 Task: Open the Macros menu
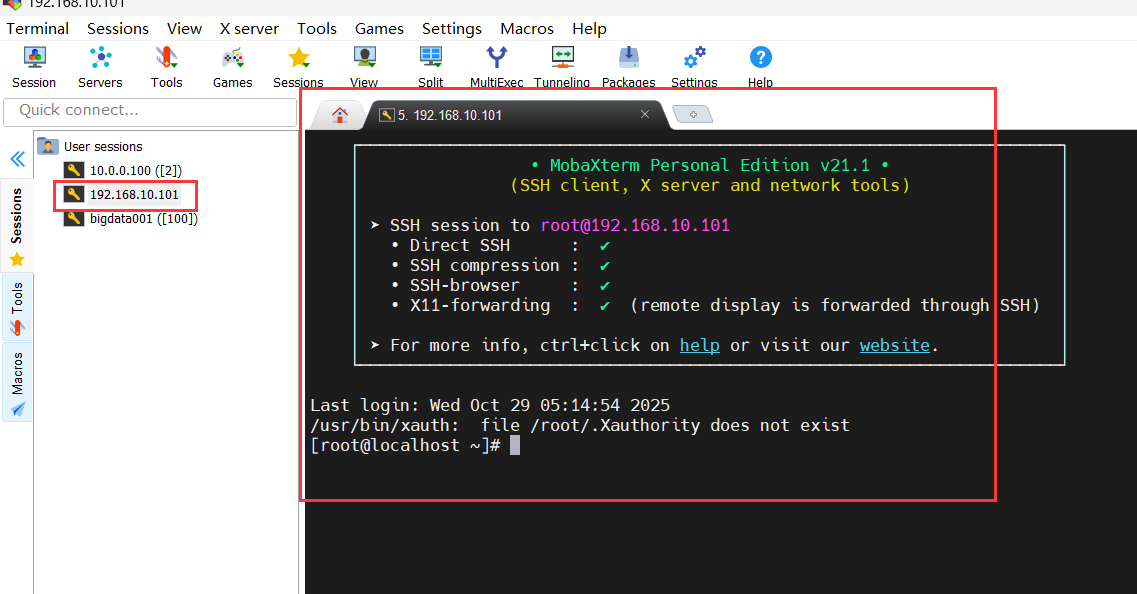tap(527, 28)
